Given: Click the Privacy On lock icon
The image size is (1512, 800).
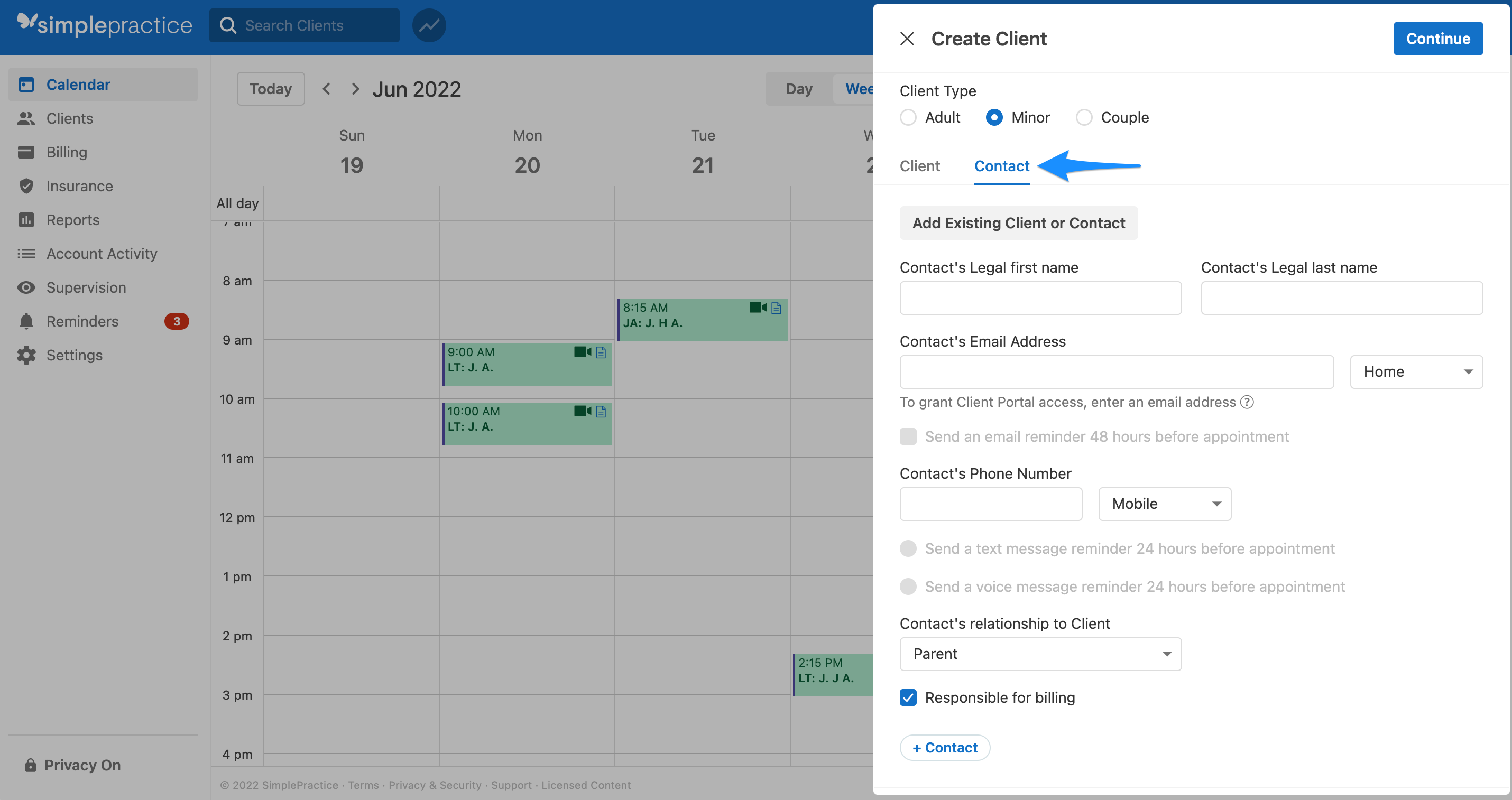Looking at the screenshot, I should [x=30, y=765].
